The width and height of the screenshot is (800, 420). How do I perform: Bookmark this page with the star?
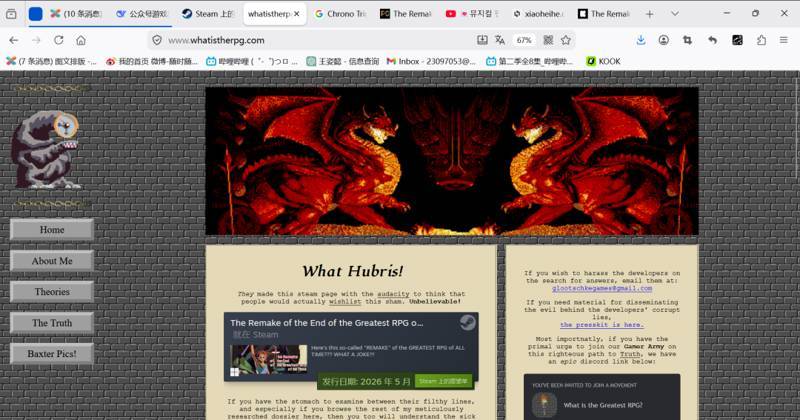pos(566,40)
